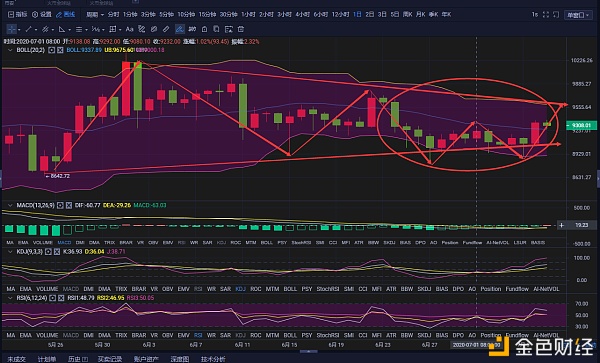
Task: Open BOLL indicator settings icon
Action: tap(51, 50)
